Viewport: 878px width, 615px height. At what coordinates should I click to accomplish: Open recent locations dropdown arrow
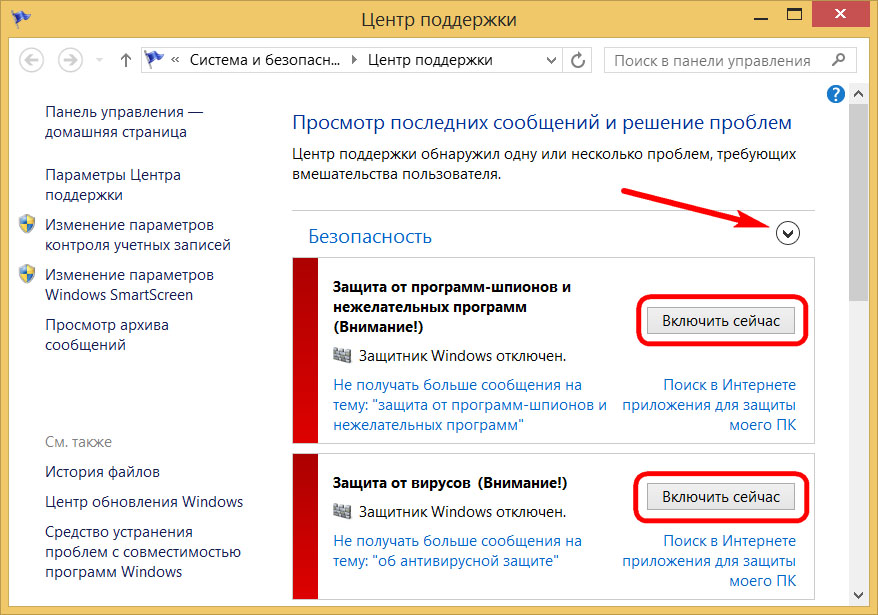click(99, 60)
